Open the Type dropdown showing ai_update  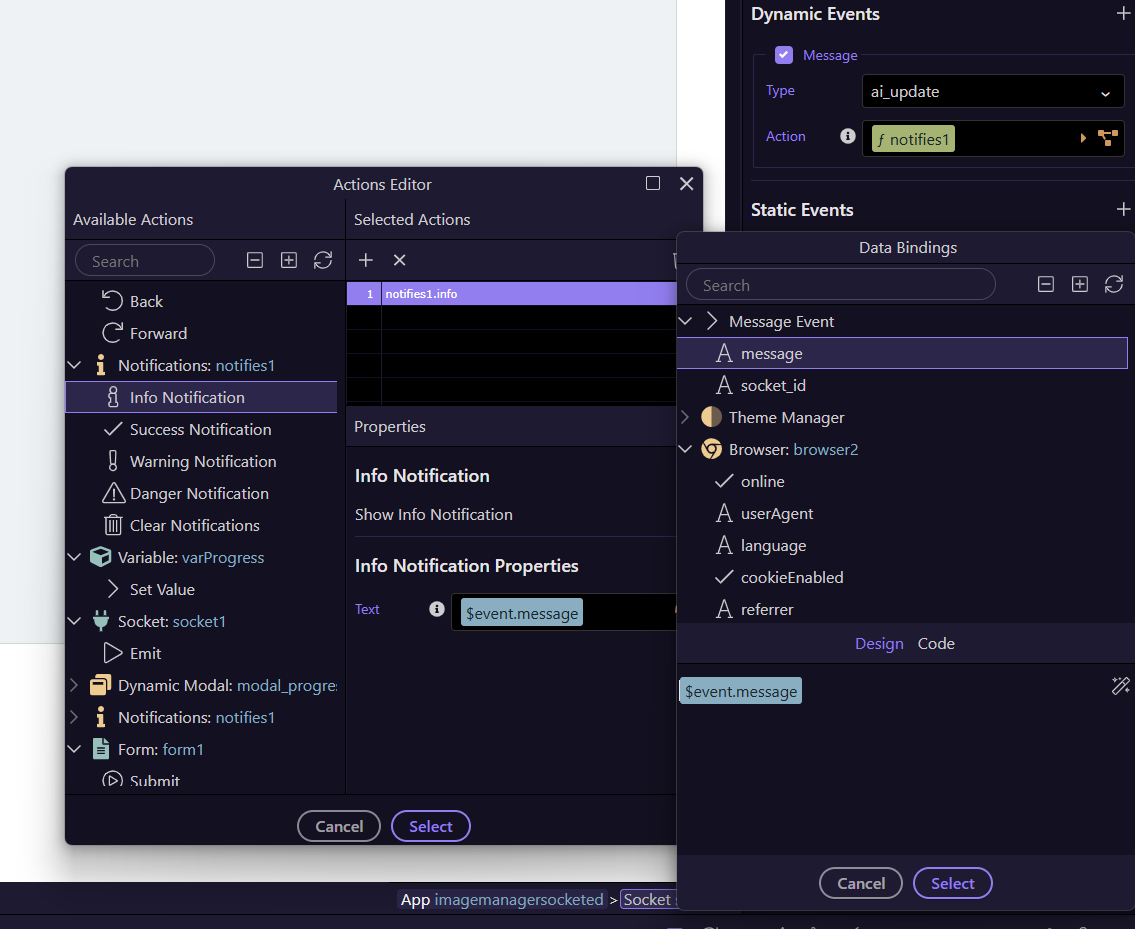992,91
